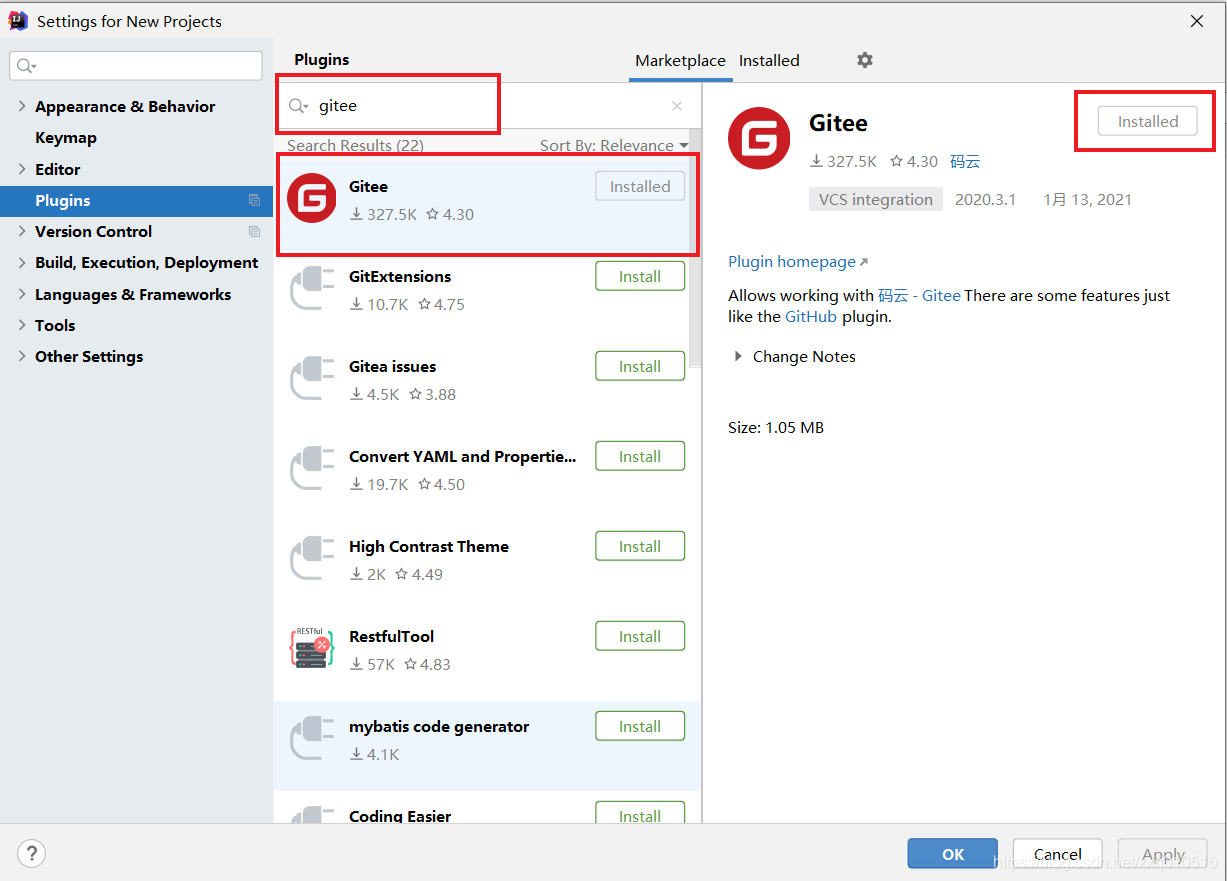1227x881 pixels.
Task: Install the mybatis code generator plugin
Action: pos(640,726)
